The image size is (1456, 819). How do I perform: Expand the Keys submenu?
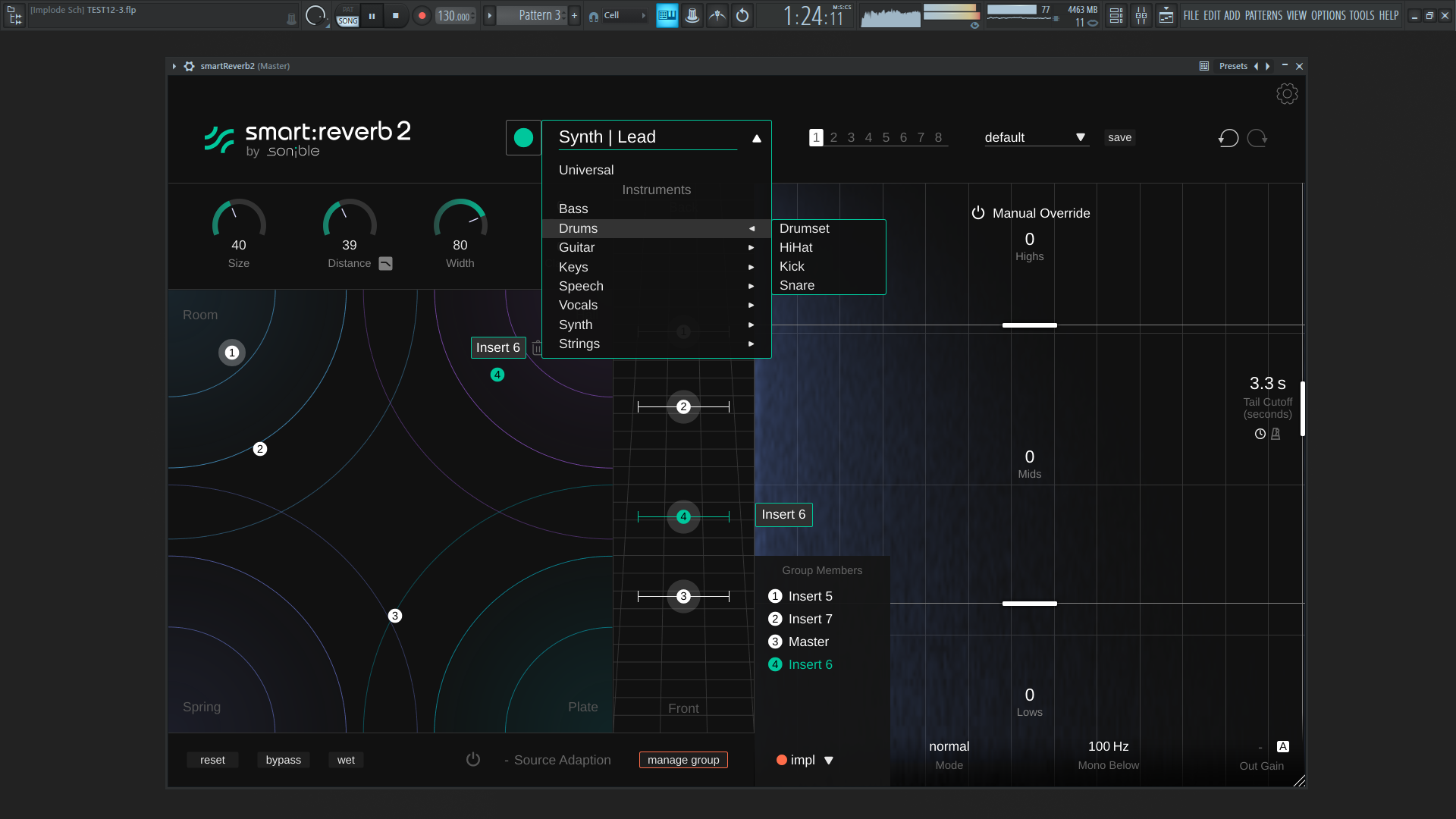click(657, 267)
